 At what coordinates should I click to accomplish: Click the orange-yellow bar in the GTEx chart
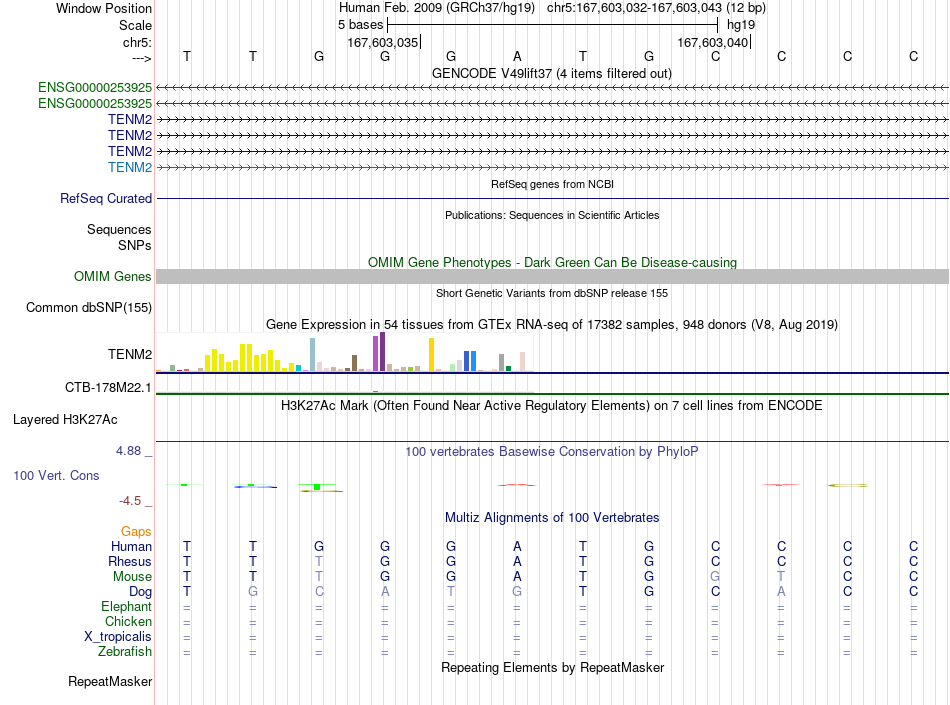point(431,354)
